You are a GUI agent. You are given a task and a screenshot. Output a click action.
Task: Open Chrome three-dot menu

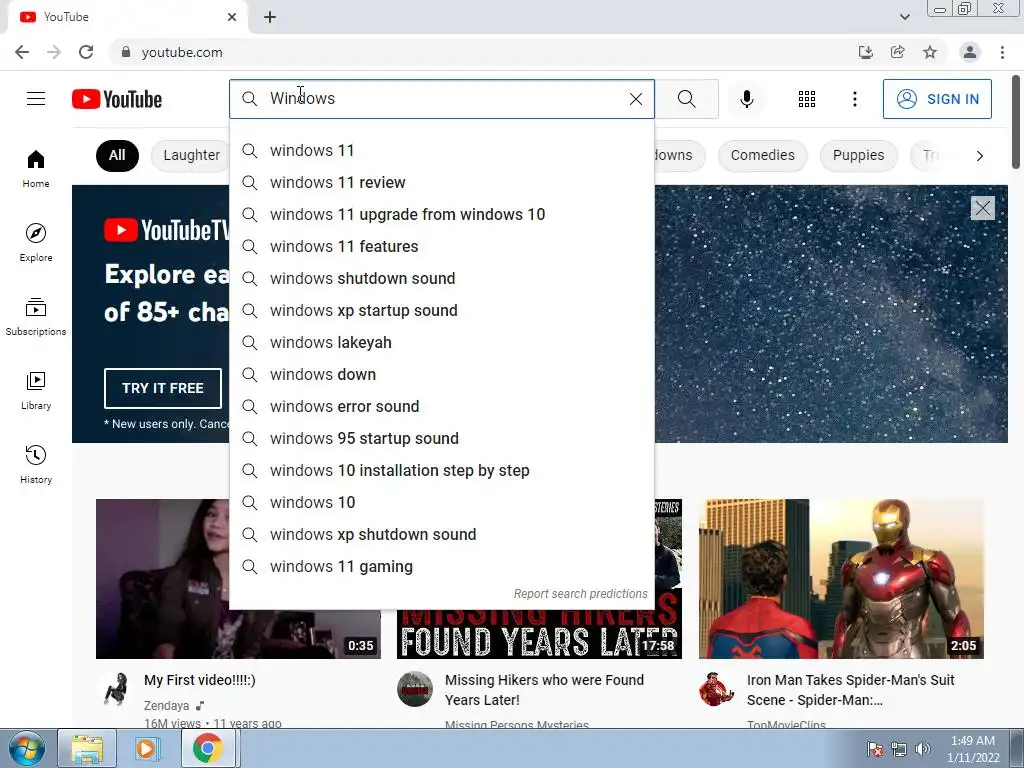tap(1002, 52)
